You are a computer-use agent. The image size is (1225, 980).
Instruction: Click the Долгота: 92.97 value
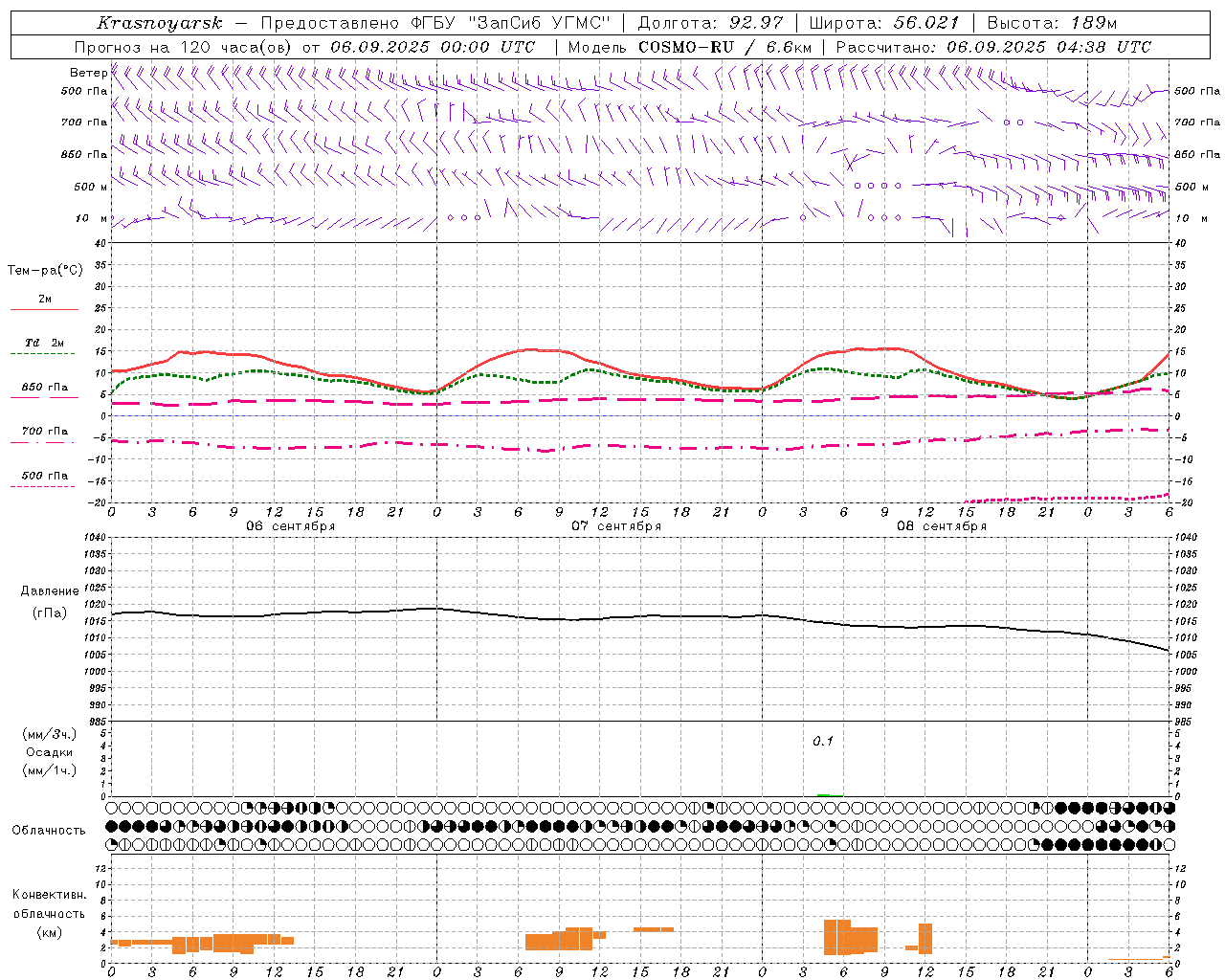(x=710, y=23)
